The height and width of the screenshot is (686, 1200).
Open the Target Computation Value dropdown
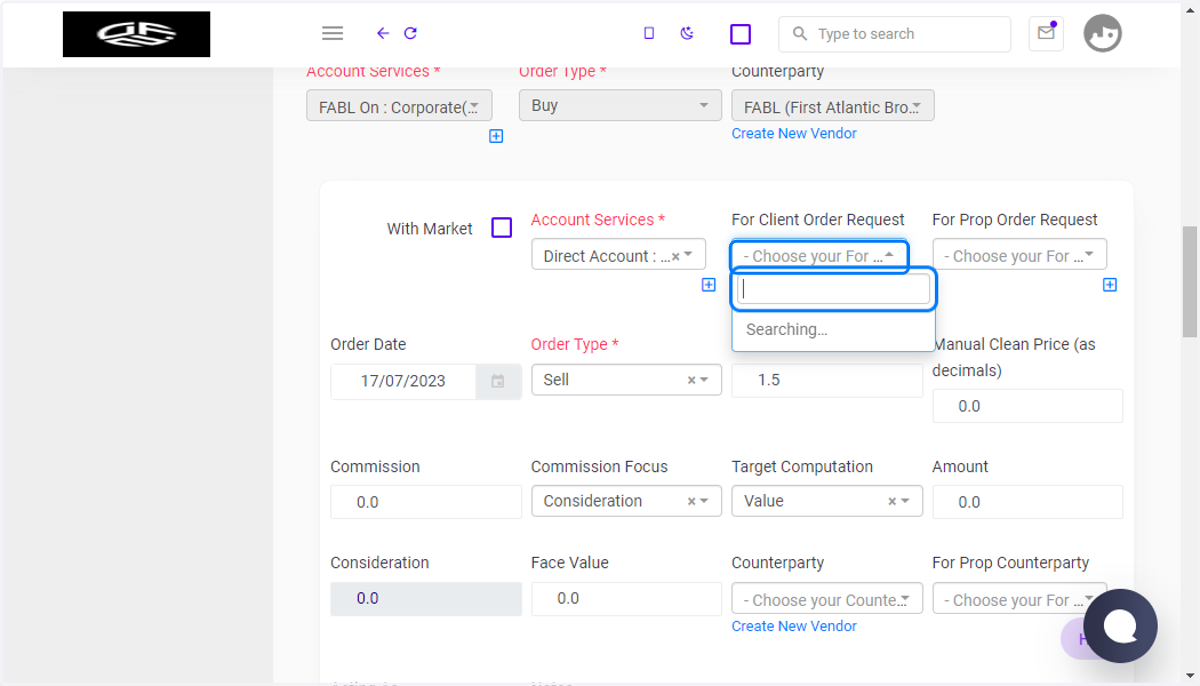[827, 501]
